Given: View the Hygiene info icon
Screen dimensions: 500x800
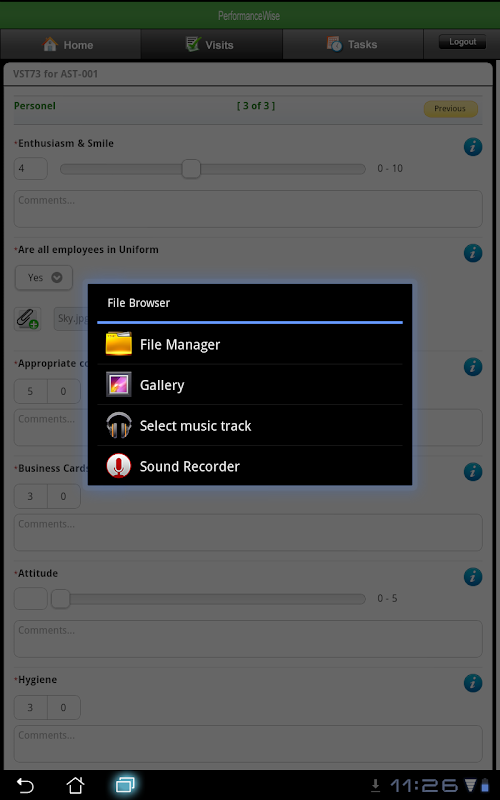Looking at the screenshot, I should [473, 683].
